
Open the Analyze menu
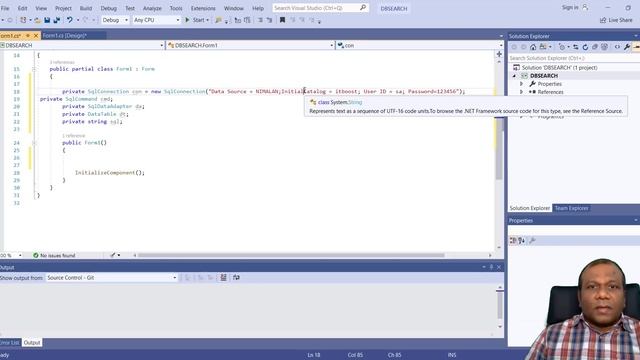click(x=152, y=8)
